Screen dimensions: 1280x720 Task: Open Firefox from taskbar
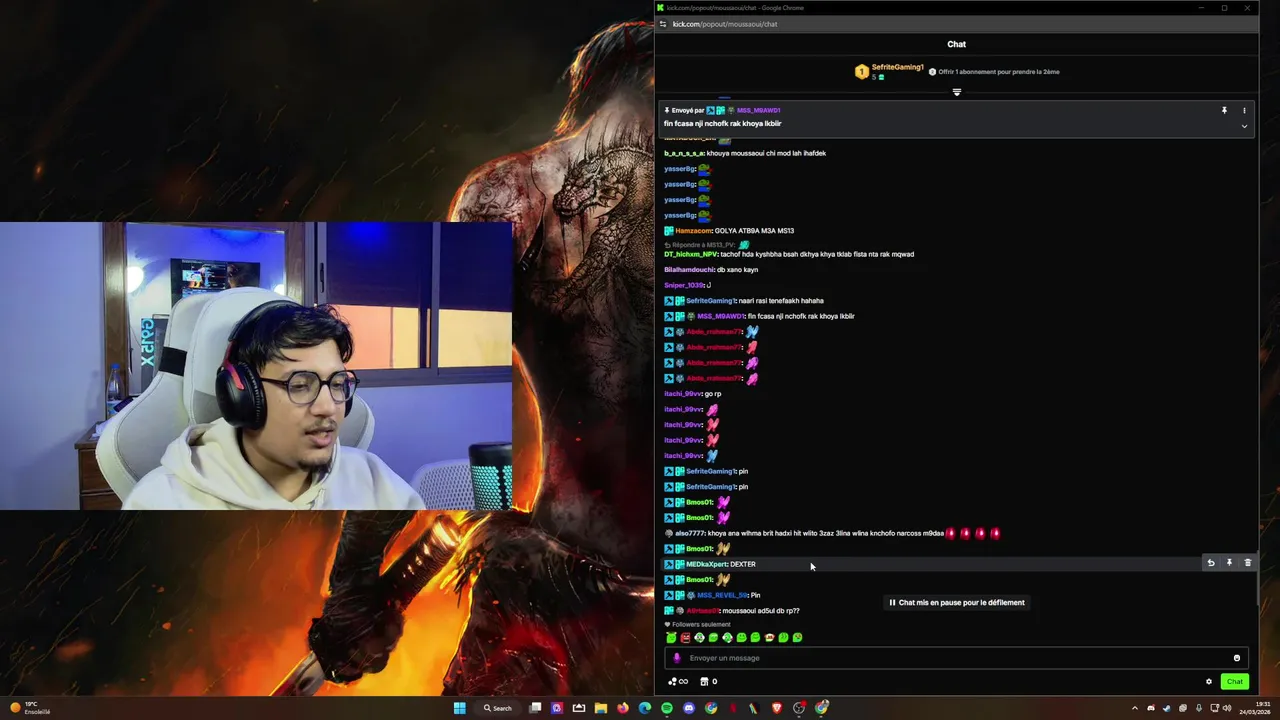tap(623, 708)
